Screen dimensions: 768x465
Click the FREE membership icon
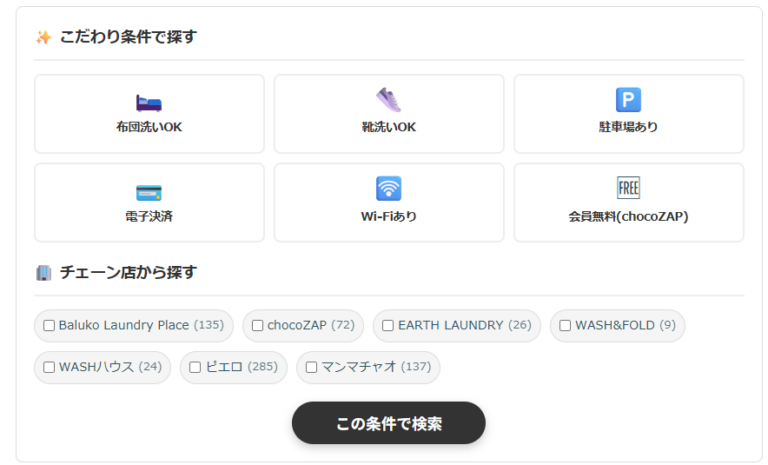628,189
